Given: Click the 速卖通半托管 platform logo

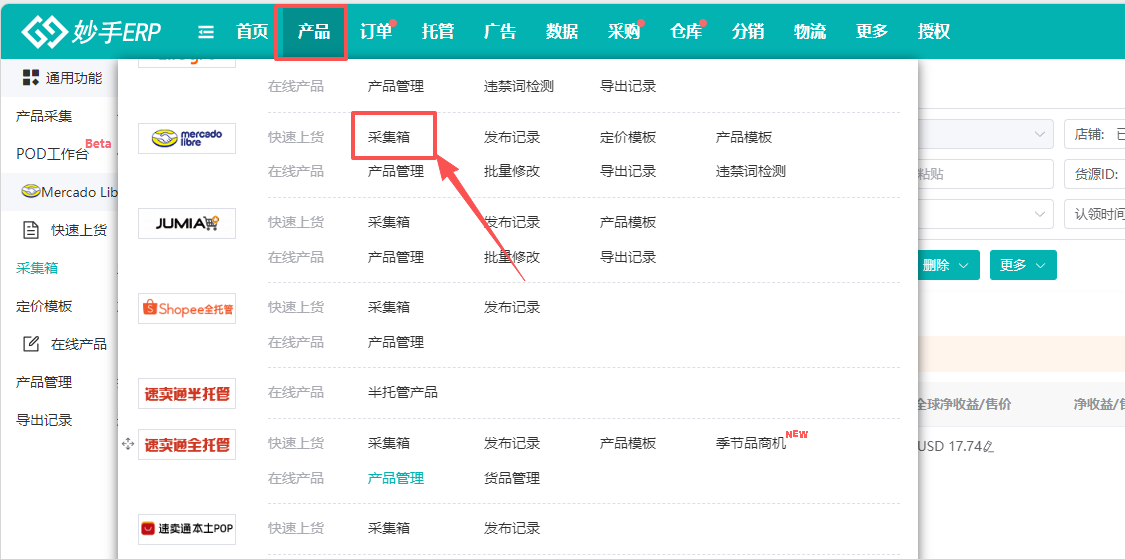Looking at the screenshot, I should [187, 394].
